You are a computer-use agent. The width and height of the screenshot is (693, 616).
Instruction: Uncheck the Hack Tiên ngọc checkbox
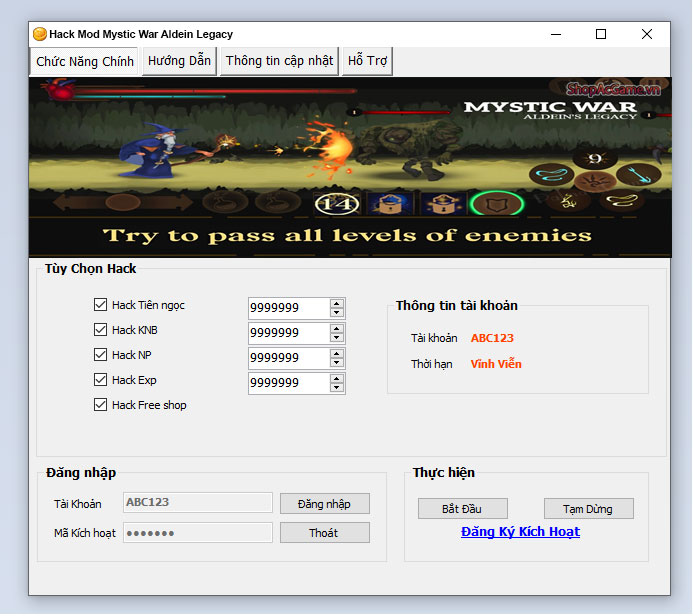tap(100, 304)
